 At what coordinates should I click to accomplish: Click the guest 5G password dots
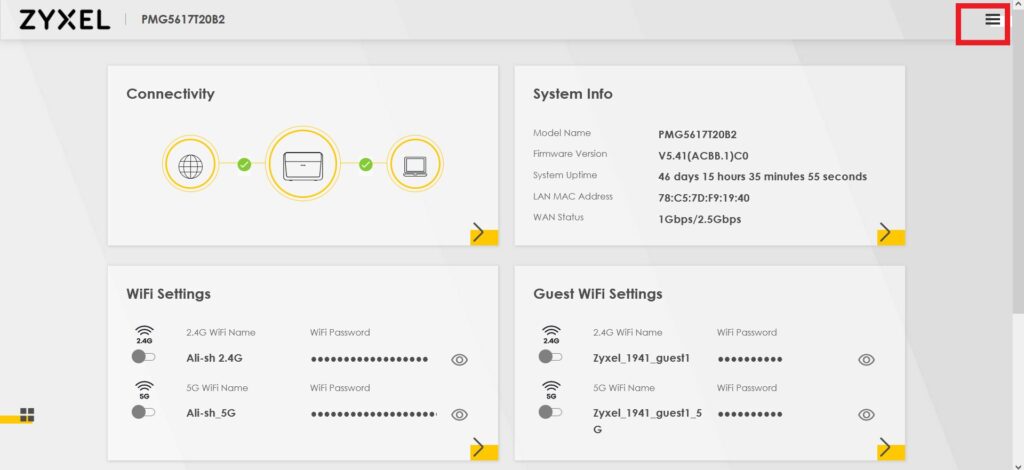point(750,414)
